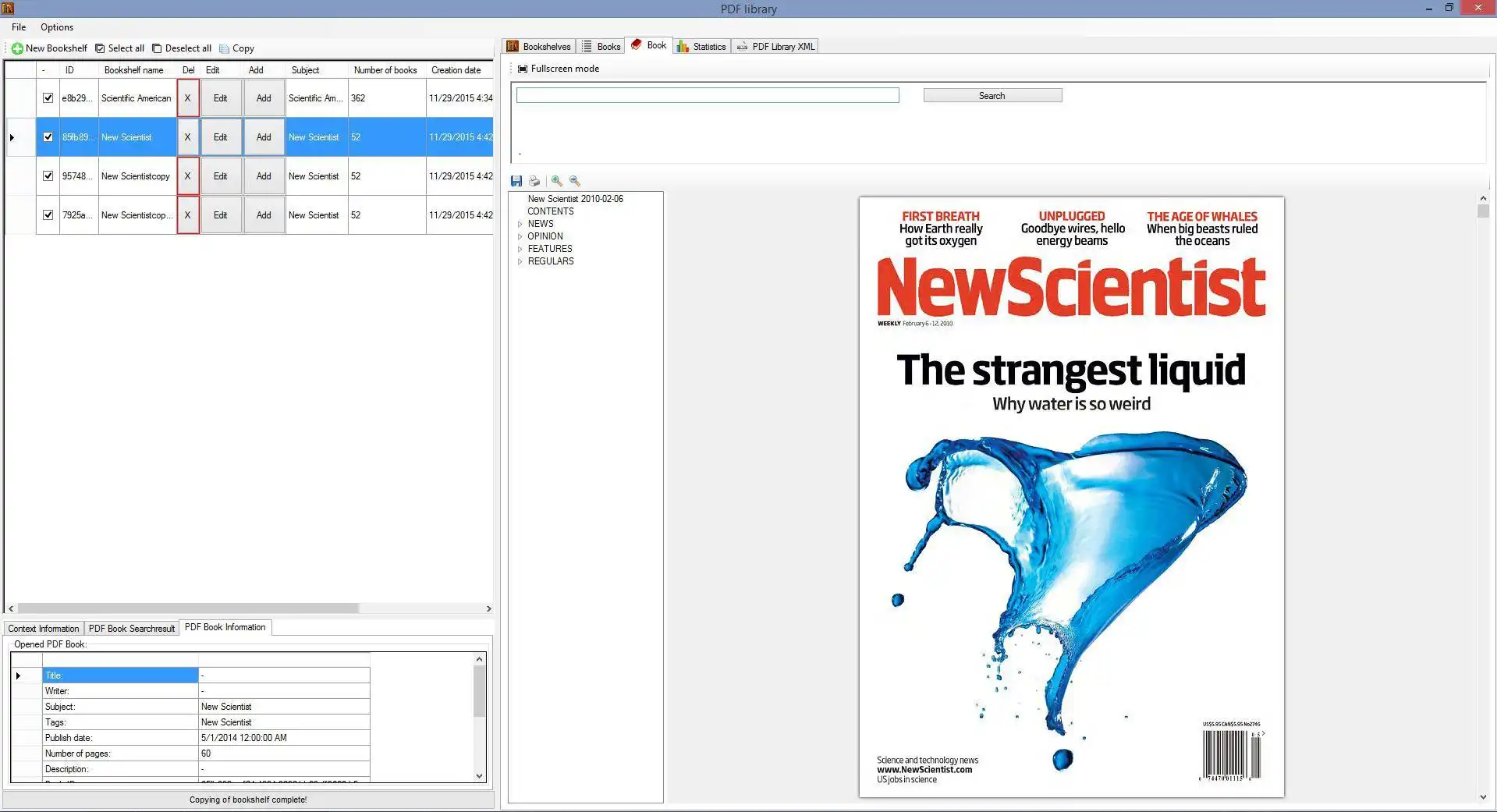Click the PDF library app icon in title bar
Screen dimensions: 1497x812
coord(8,9)
